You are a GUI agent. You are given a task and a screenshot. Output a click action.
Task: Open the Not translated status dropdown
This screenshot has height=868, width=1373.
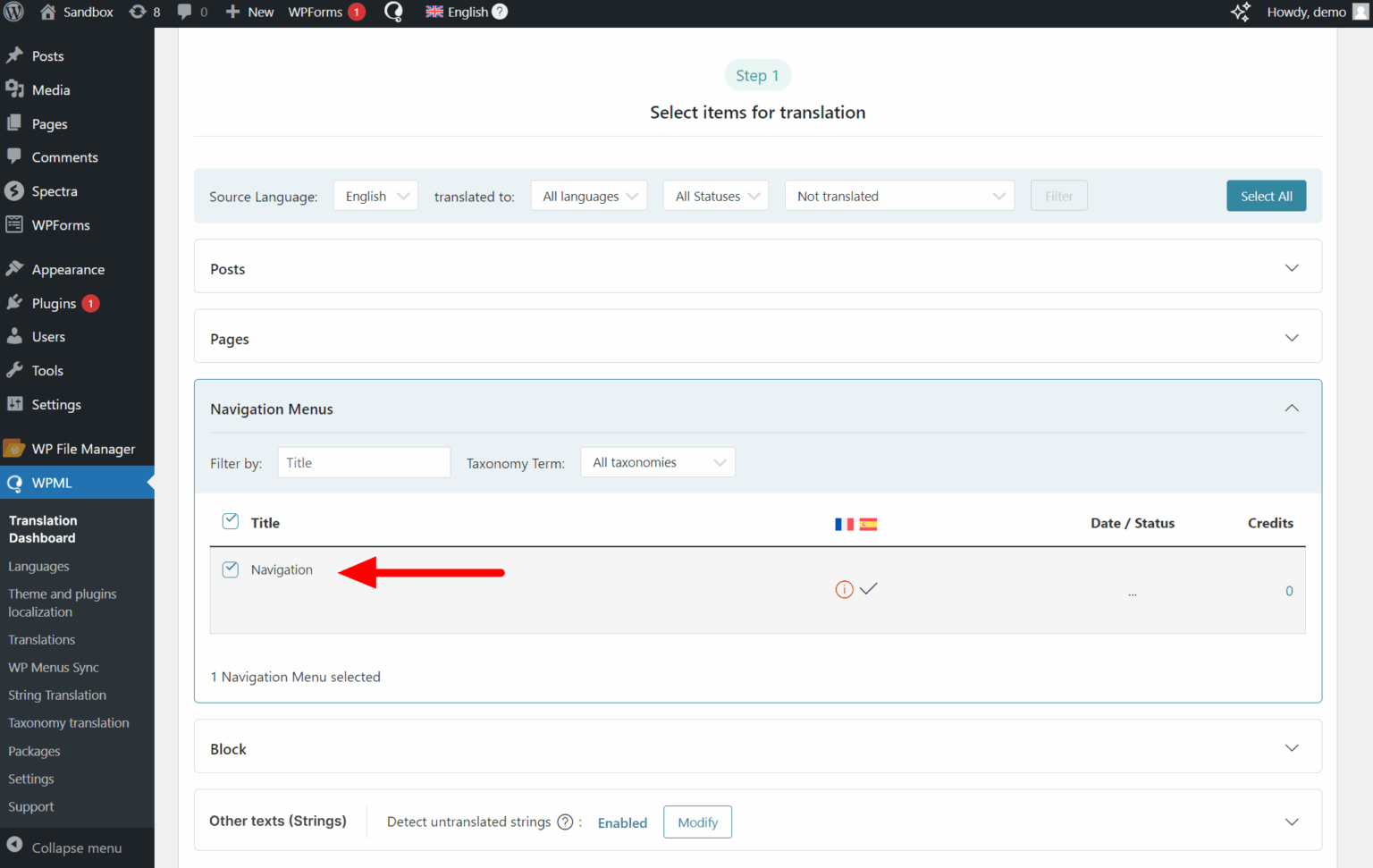coord(898,195)
